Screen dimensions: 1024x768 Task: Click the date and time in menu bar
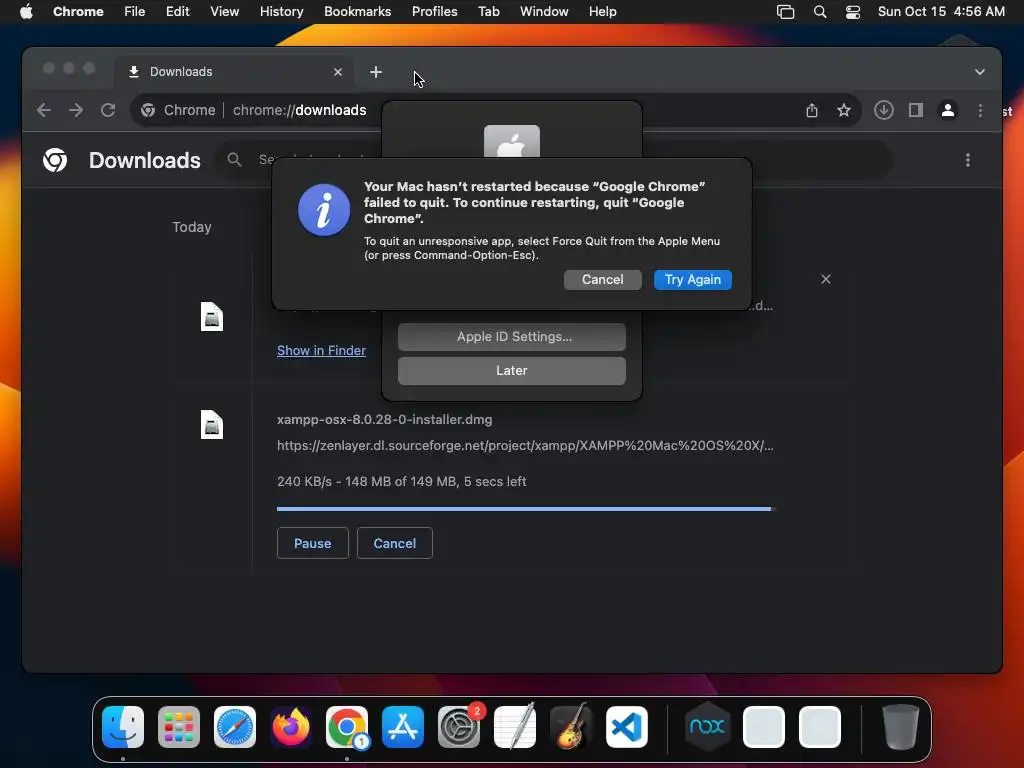(x=941, y=12)
